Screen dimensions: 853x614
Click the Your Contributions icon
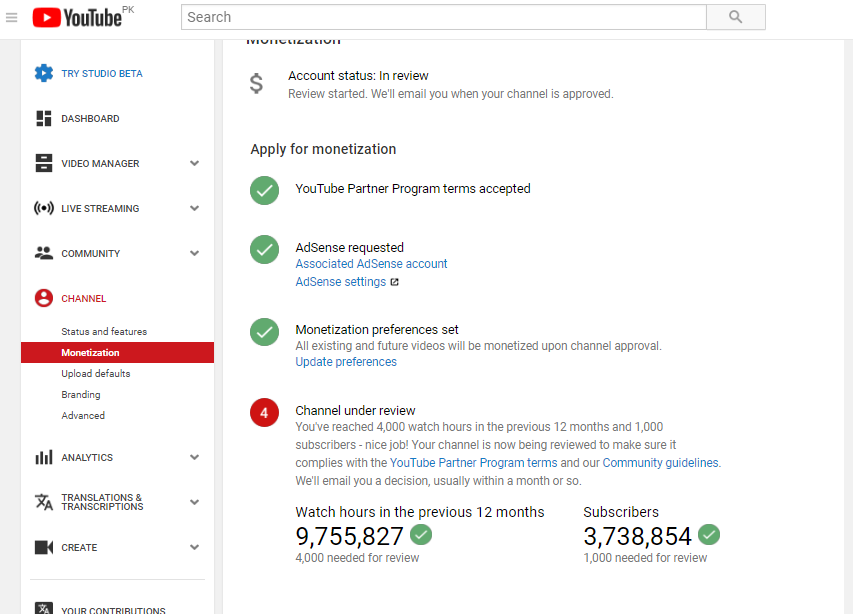tap(44, 608)
